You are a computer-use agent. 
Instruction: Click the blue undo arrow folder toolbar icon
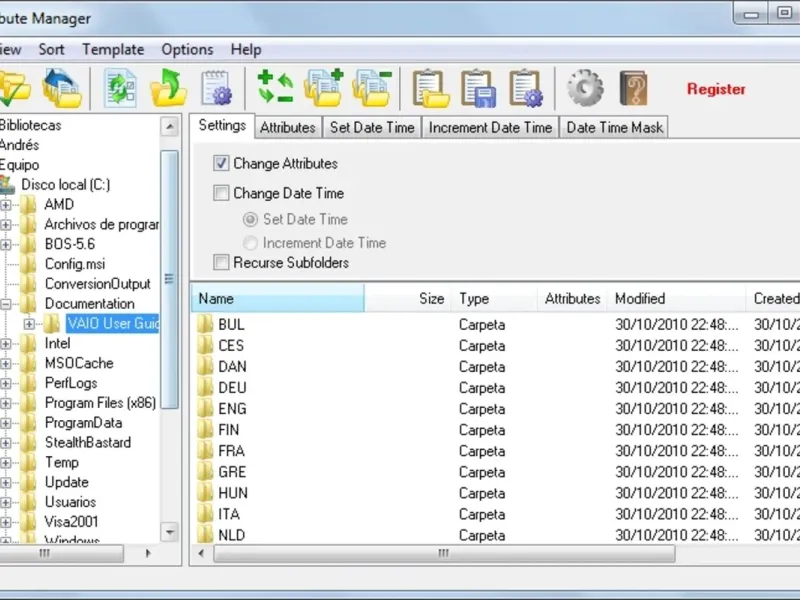[61, 88]
